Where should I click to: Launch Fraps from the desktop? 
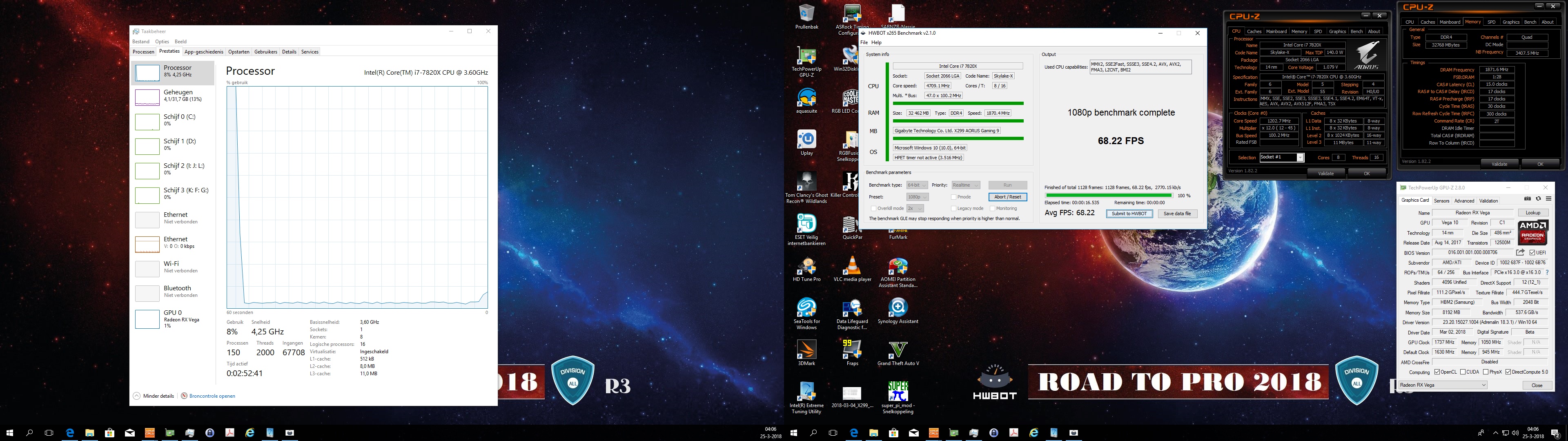pos(852,353)
